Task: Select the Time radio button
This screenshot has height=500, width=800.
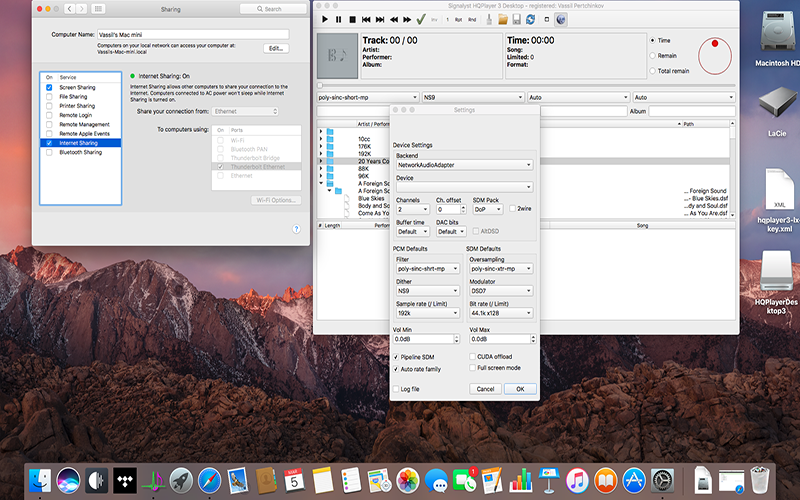Action: click(x=653, y=40)
